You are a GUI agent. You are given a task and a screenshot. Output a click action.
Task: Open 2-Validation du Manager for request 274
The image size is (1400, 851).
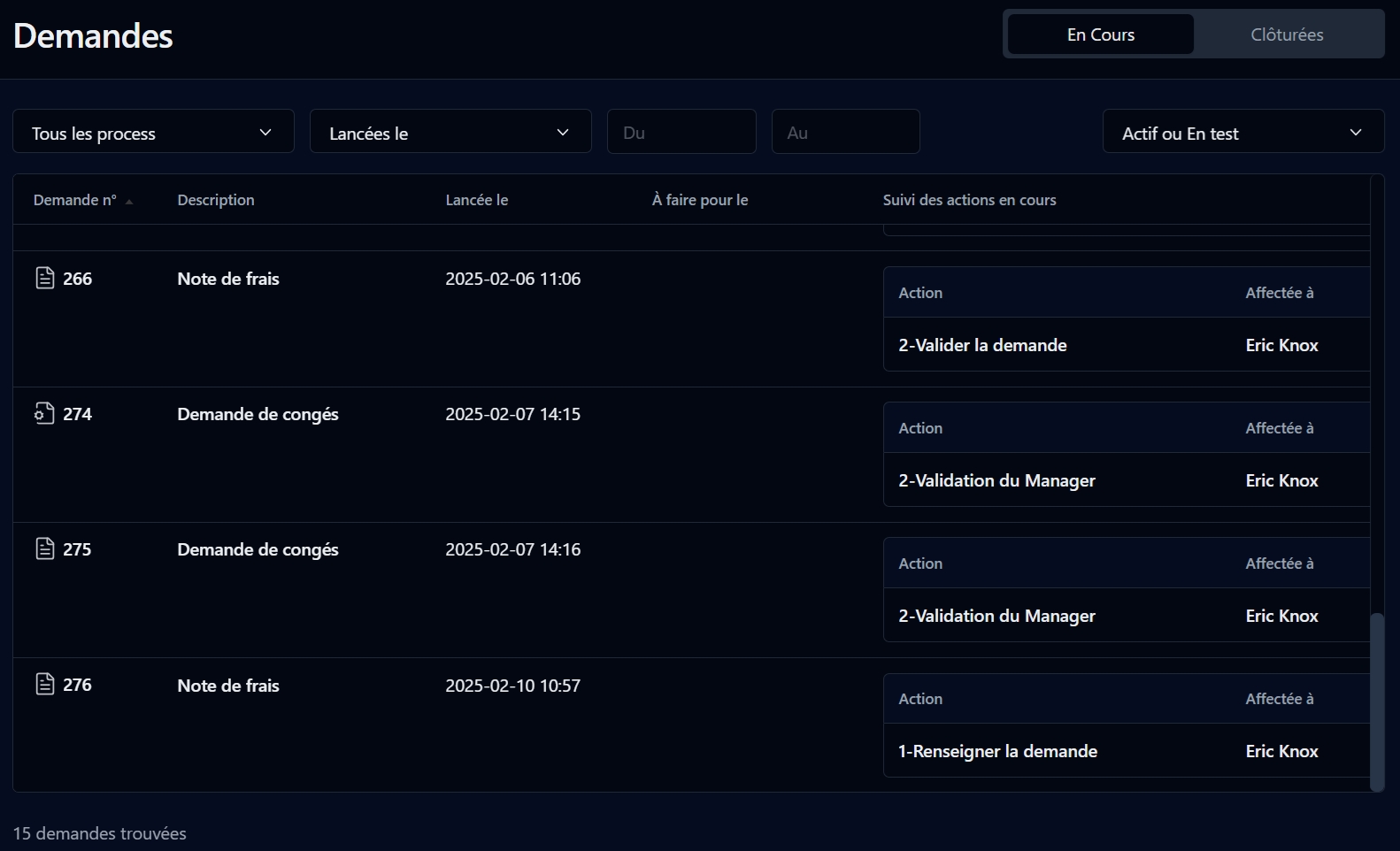pyautogui.click(x=996, y=480)
